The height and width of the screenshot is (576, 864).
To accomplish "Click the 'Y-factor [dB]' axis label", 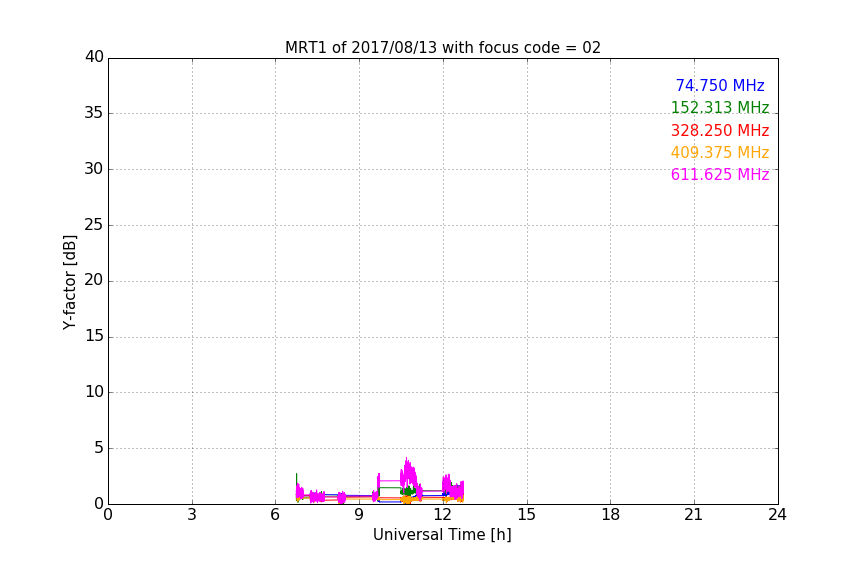I will click(x=69, y=282).
